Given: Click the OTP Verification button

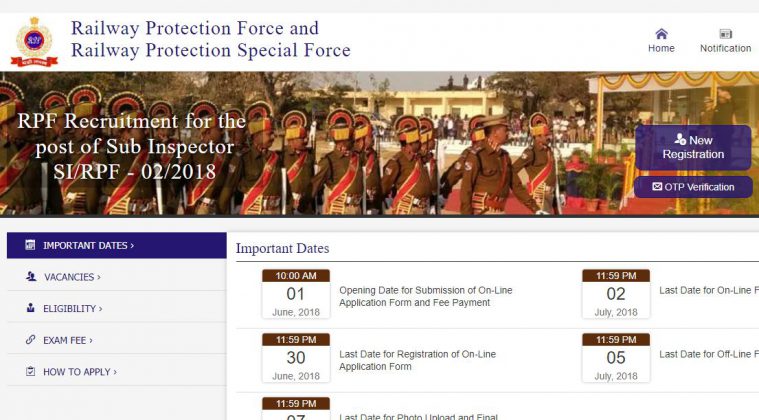Looking at the screenshot, I should [693, 187].
